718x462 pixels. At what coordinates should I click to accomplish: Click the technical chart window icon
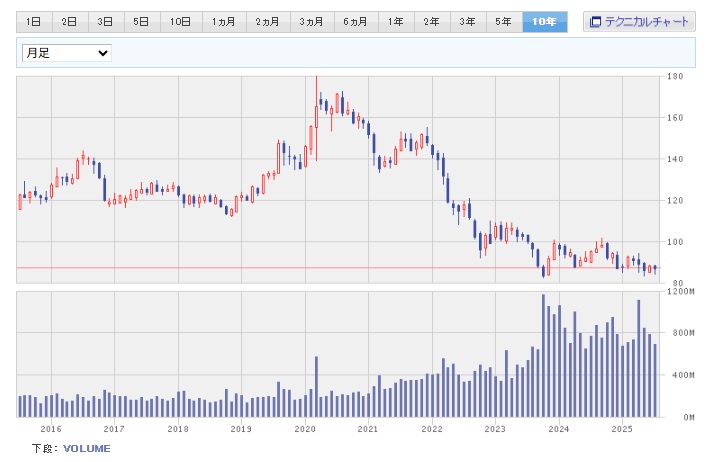595,22
